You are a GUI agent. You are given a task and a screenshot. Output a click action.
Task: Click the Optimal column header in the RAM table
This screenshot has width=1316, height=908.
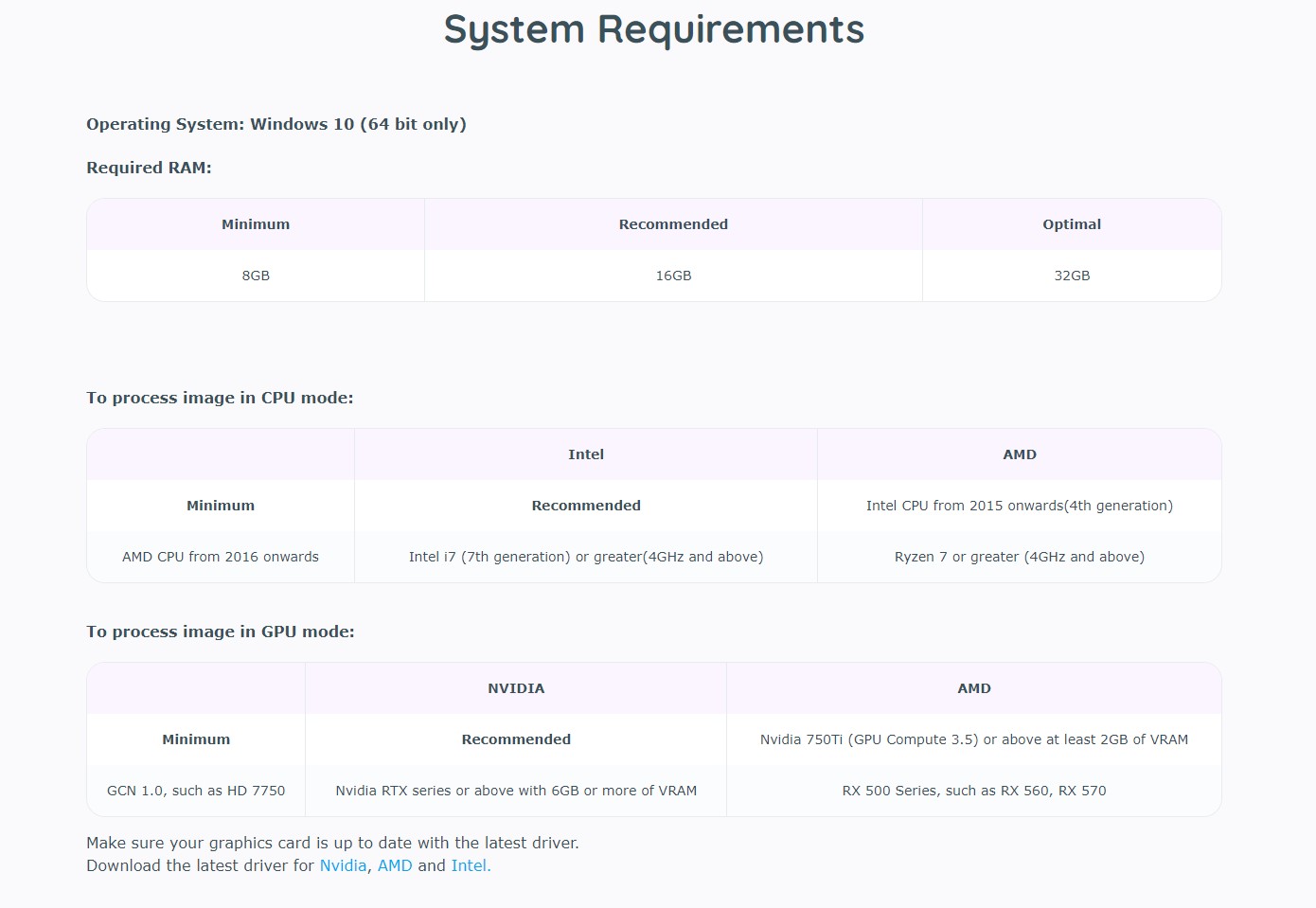1072,224
